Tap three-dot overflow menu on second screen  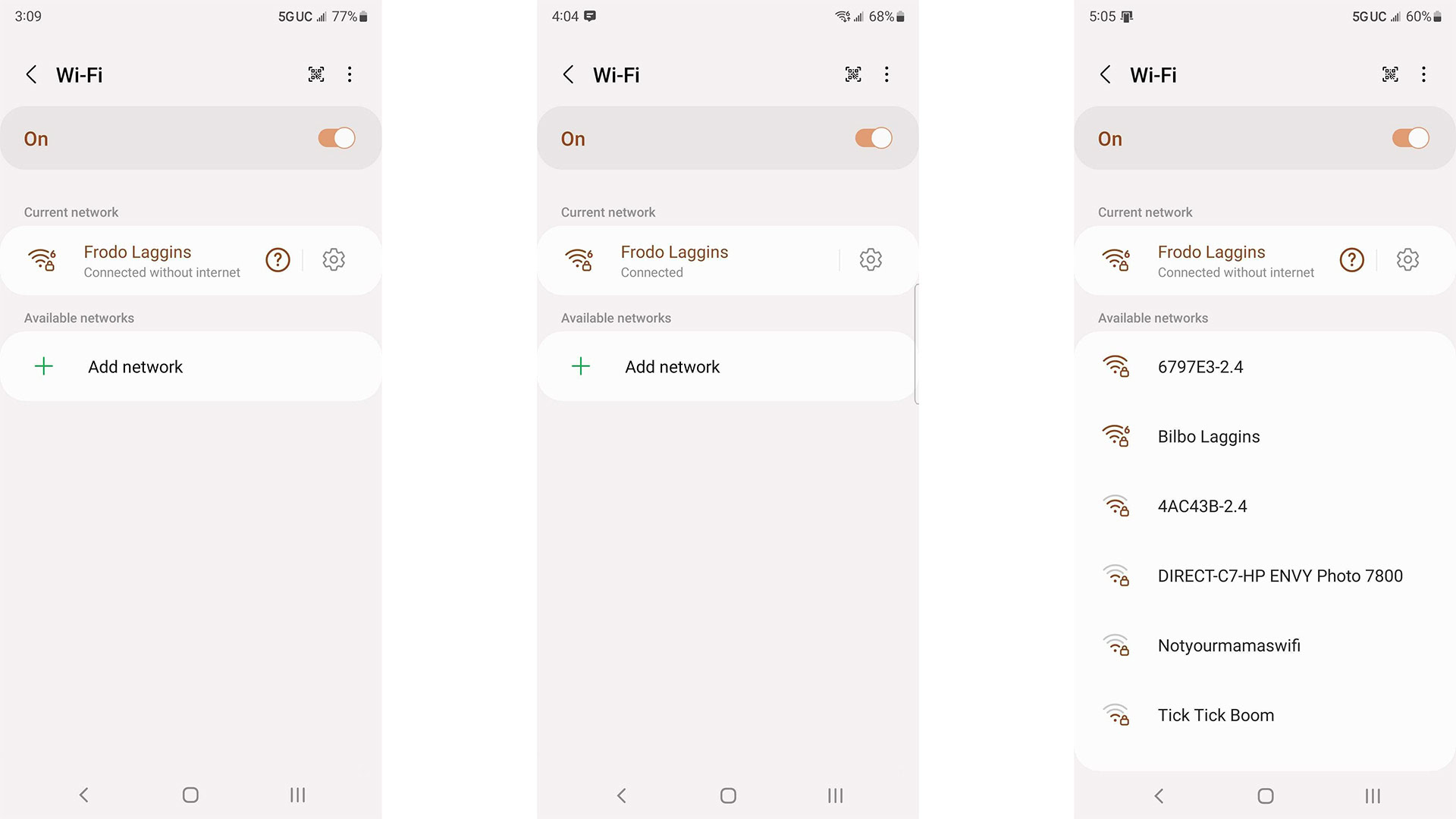pos(886,74)
